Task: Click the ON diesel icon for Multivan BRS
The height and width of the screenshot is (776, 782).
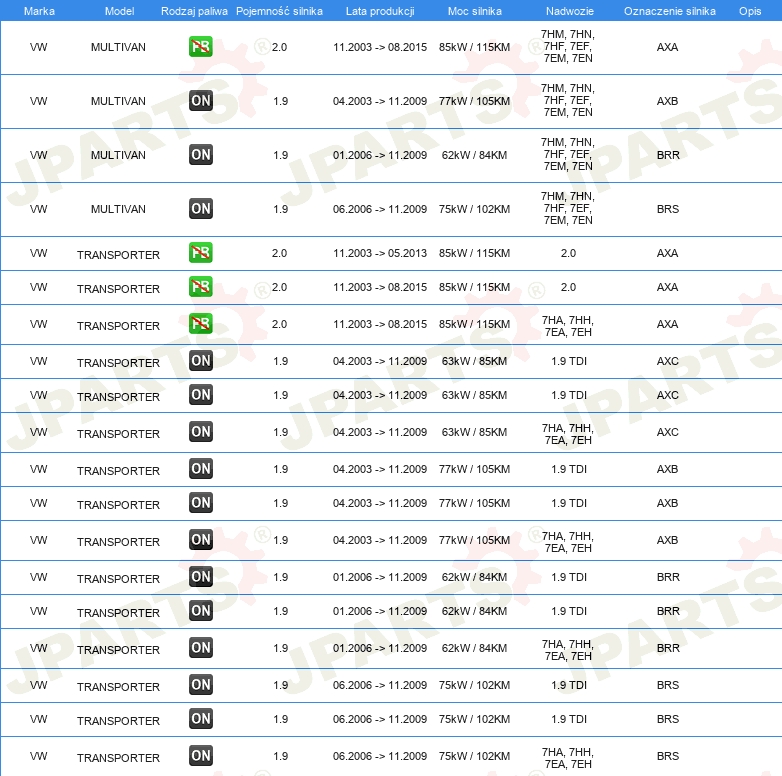Action: 201,209
